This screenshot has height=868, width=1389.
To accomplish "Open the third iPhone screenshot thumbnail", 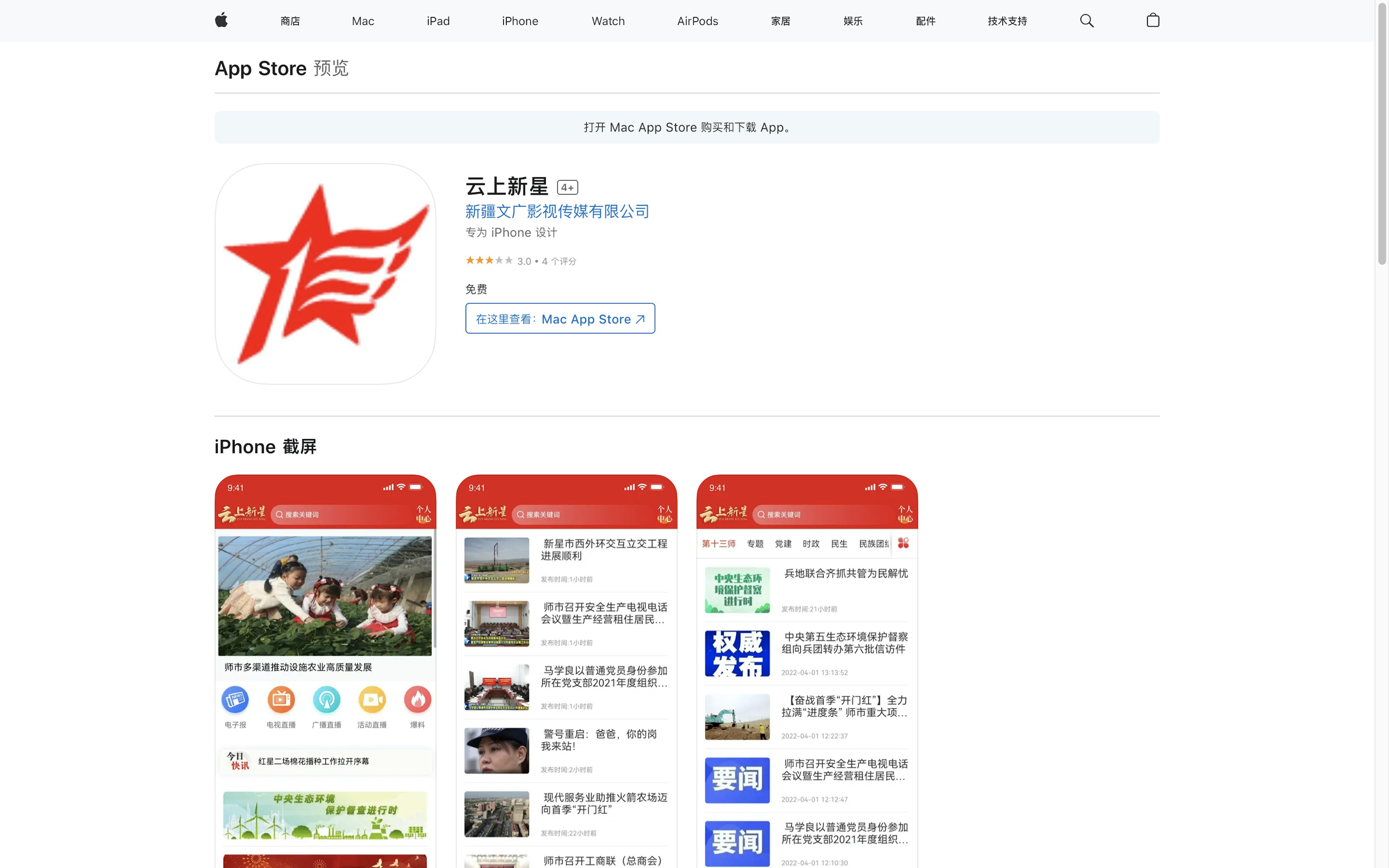I will click(806, 671).
